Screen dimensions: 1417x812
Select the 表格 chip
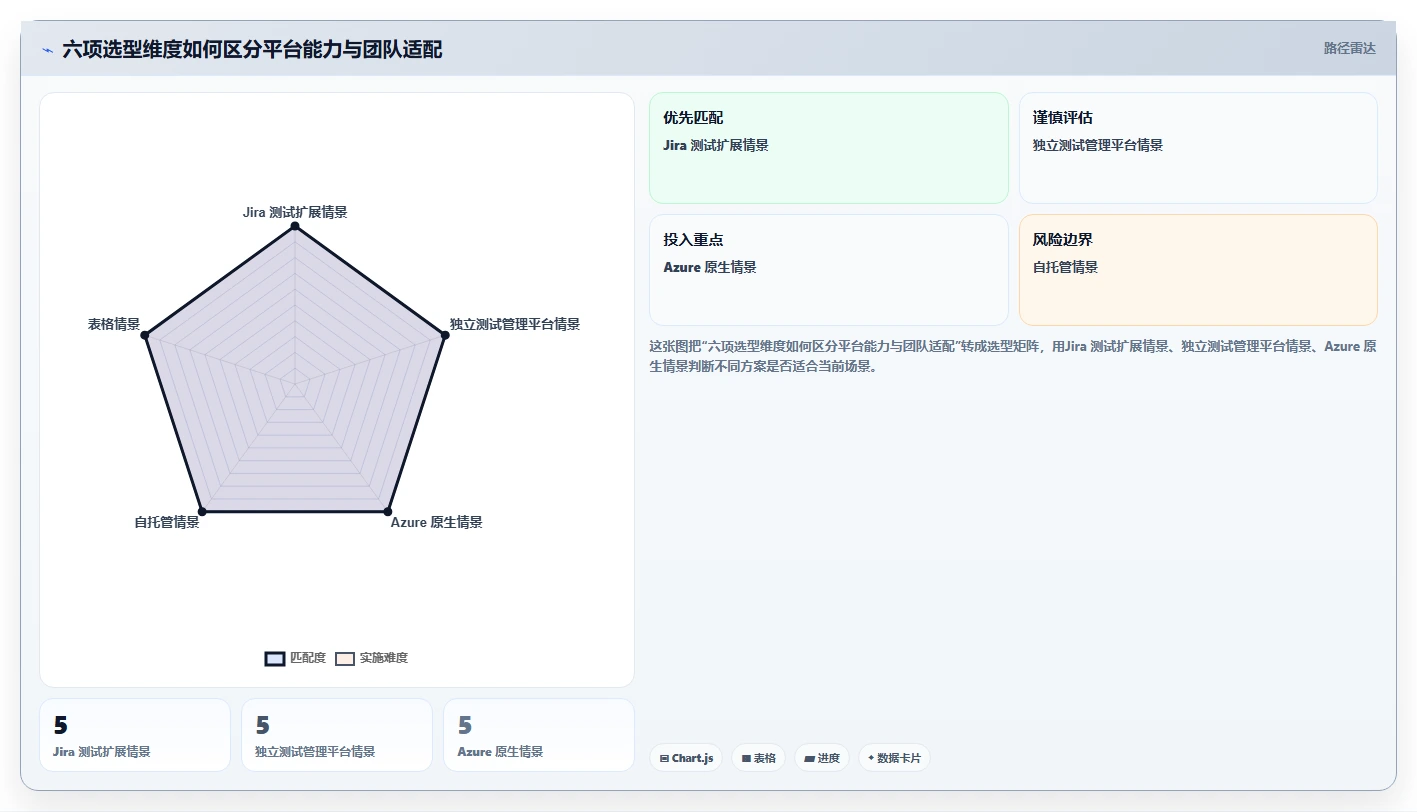tap(759, 758)
